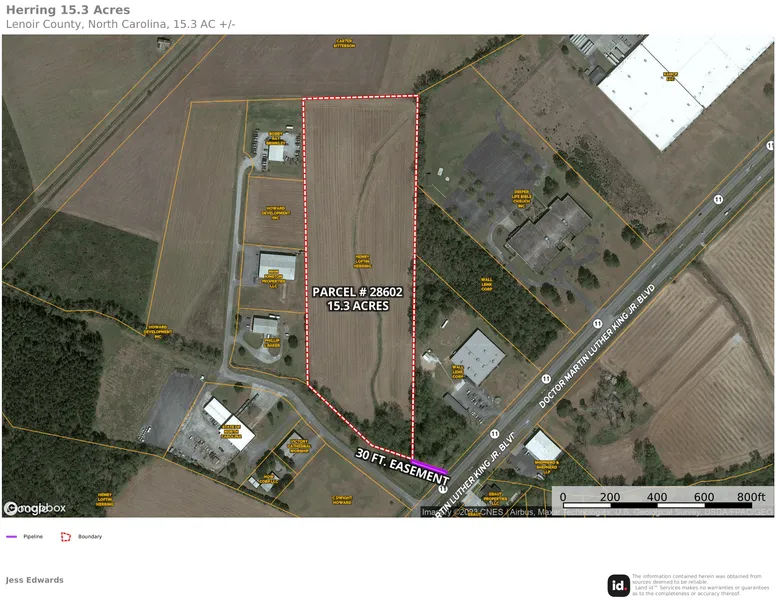This screenshot has width=776, height=600.
Task: Click the Herring 15.3 Acres title
Action: pos(68,10)
